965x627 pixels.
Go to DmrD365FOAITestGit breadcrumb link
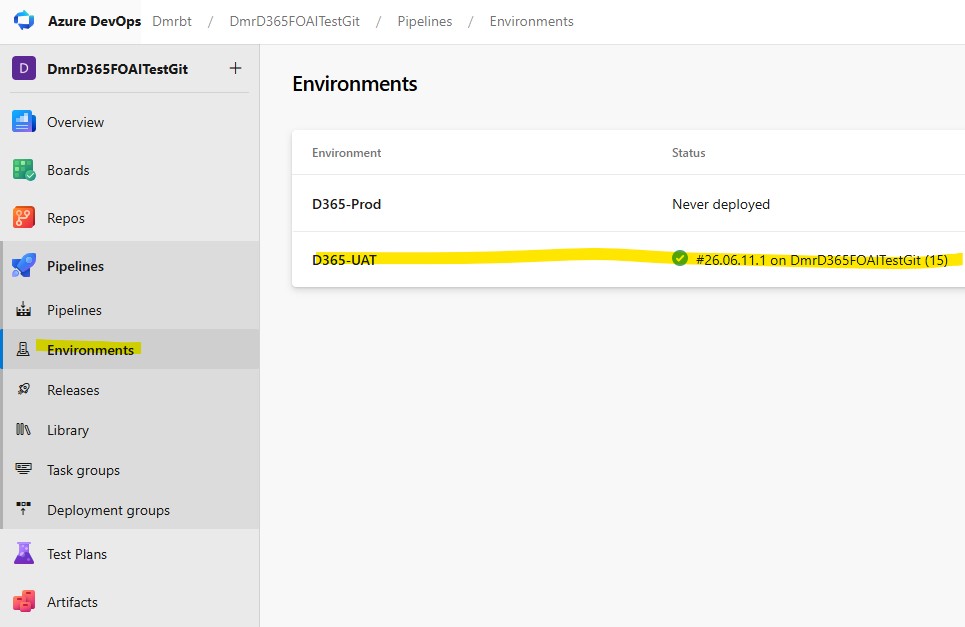tap(294, 21)
